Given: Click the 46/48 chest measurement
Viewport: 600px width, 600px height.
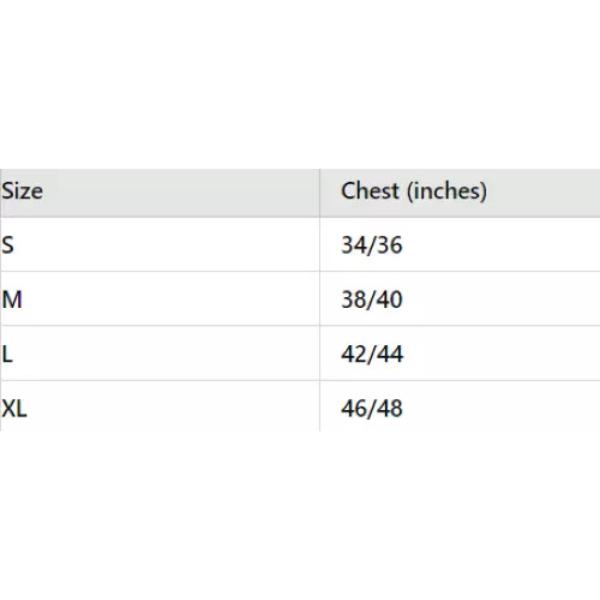Looking at the screenshot, I should pyautogui.click(x=372, y=408).
